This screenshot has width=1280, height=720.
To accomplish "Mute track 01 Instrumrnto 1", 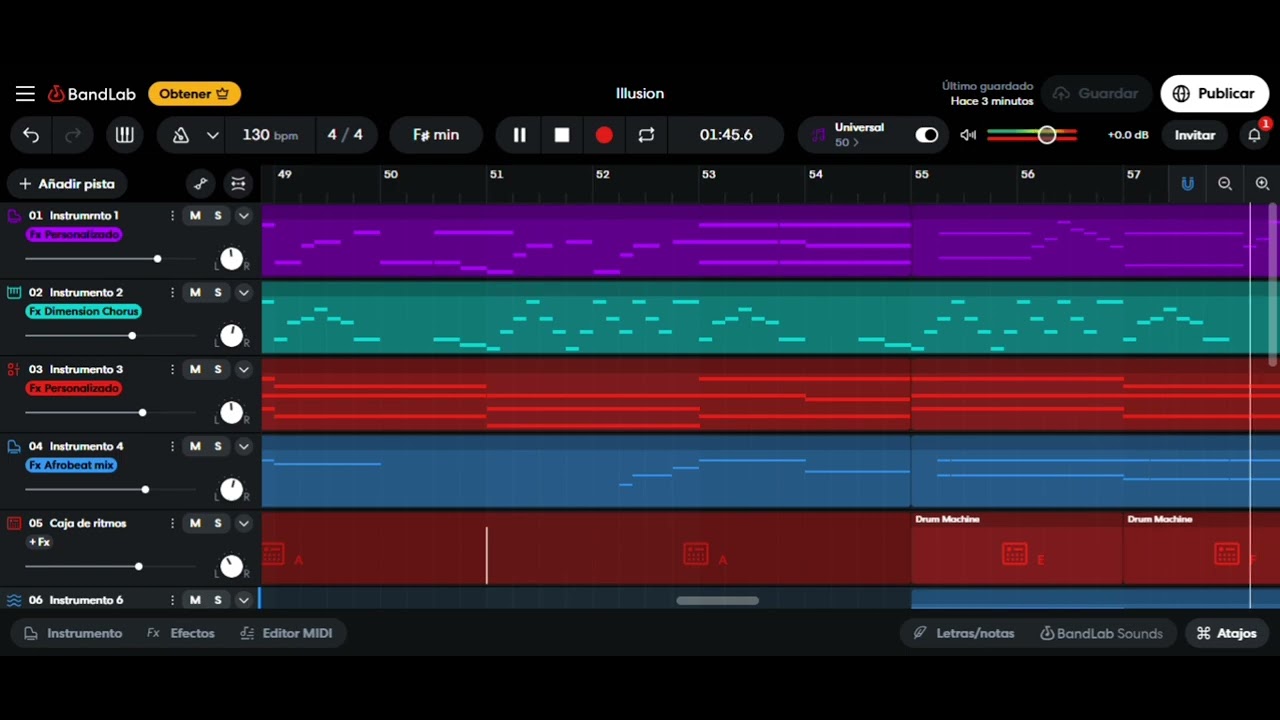I will click(195, 216).
